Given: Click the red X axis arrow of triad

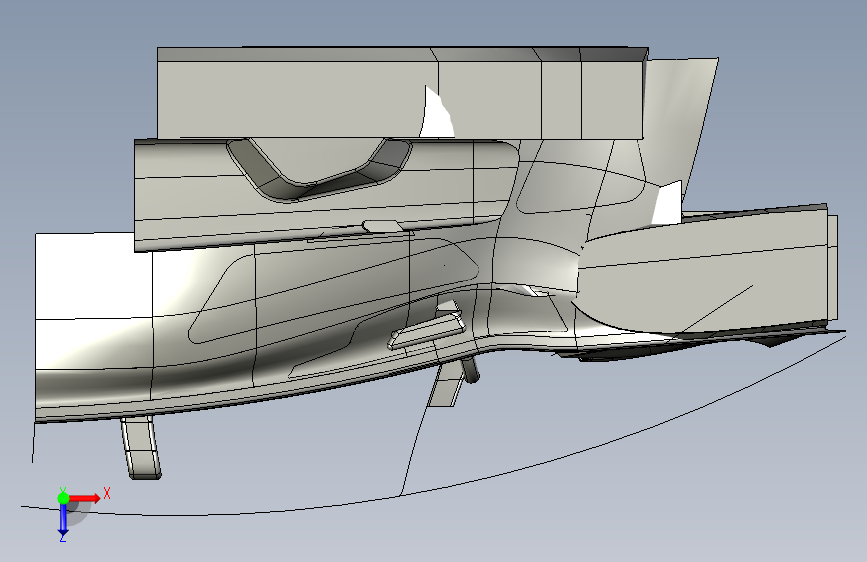Looking at the screenshot, I should click(x=84, y=498).
